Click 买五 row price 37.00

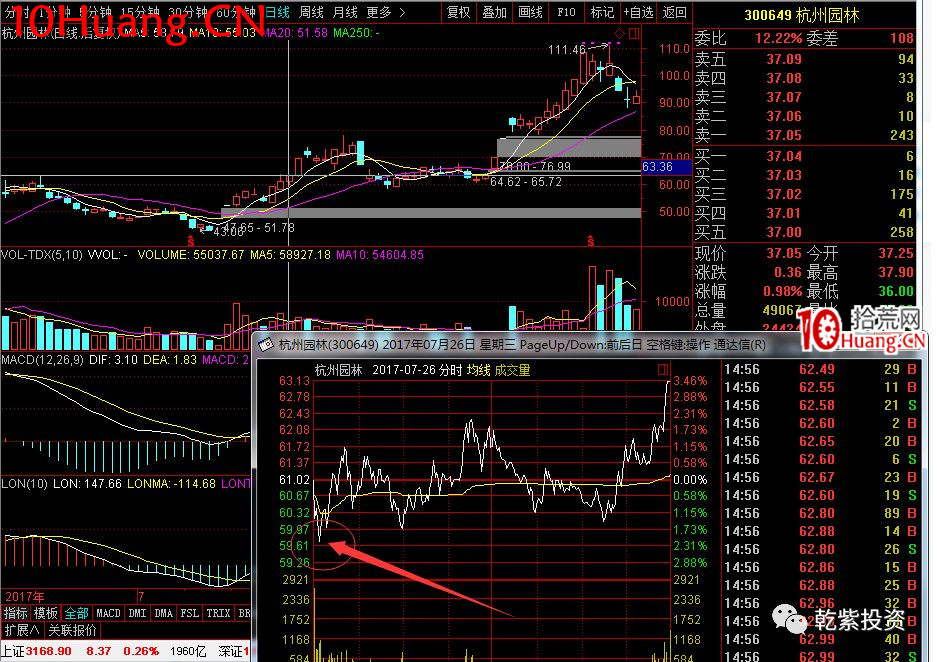(784, 232)
